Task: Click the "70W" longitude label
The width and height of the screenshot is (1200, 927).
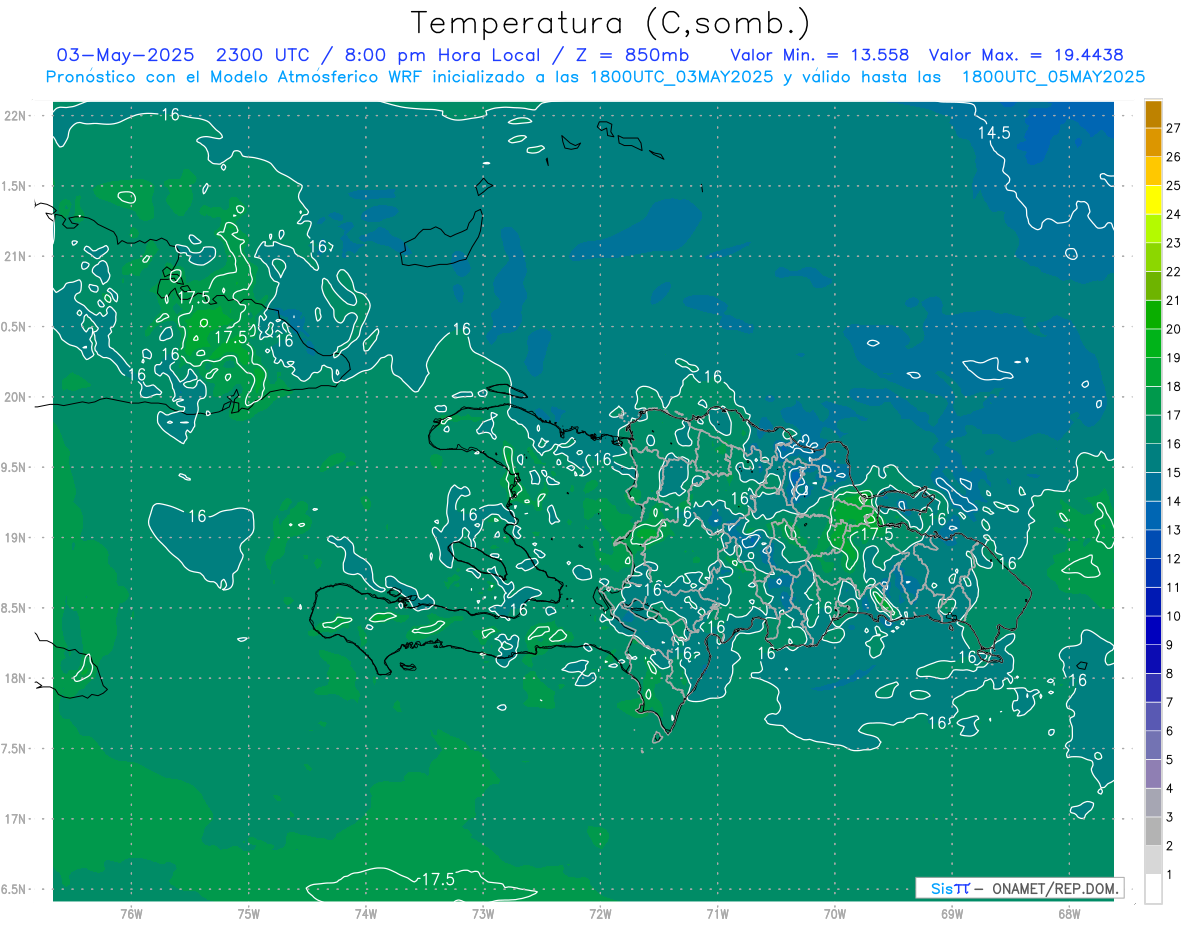Action: pos(835,914)
